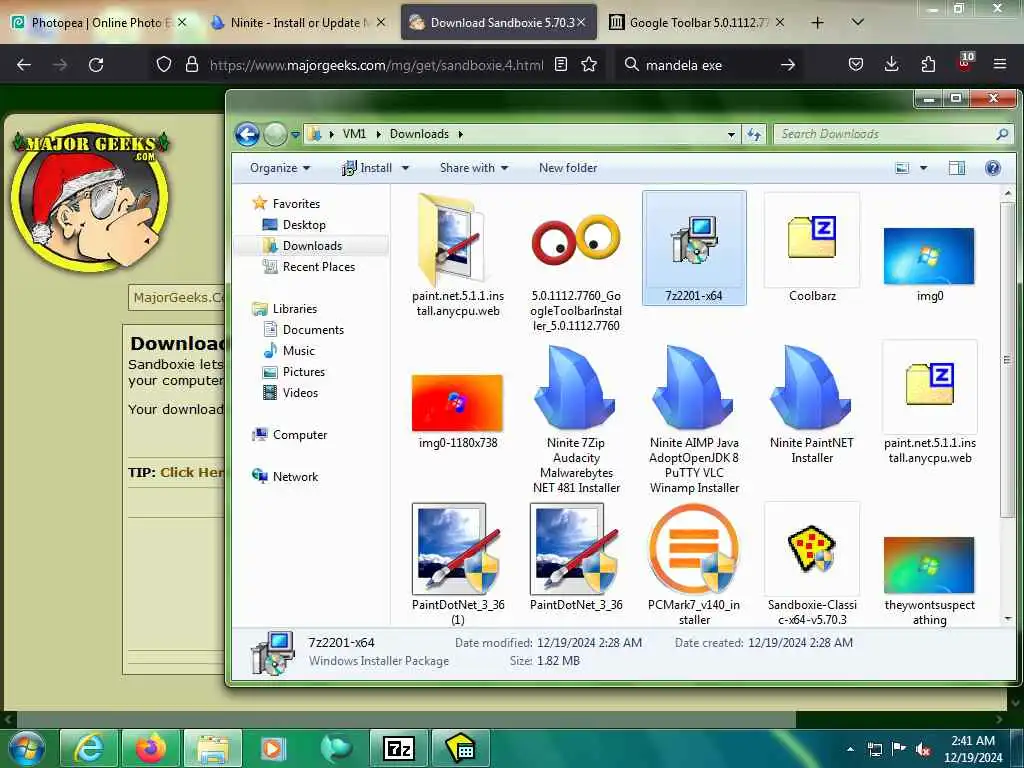Image resolution: width=1024 pixels, height=768 pixels.
Task: Open the Firefox application menu
Action: pyautogui.click(x=1000, y=65)
